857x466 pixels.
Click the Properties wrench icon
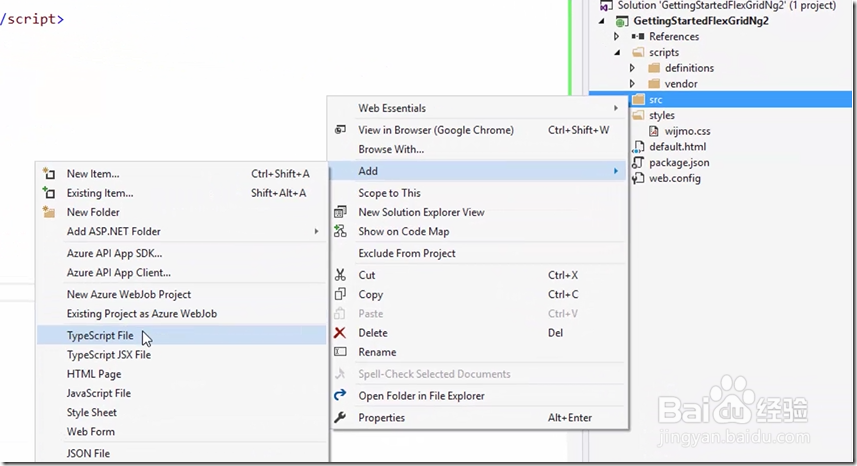(x=340, y=417)
